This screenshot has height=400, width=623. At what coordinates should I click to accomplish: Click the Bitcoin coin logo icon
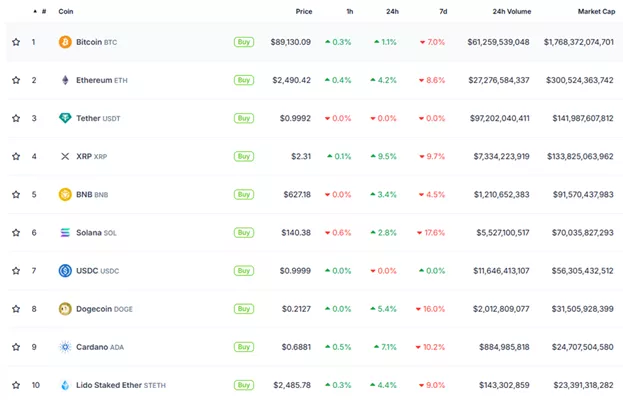pos(65,42)
